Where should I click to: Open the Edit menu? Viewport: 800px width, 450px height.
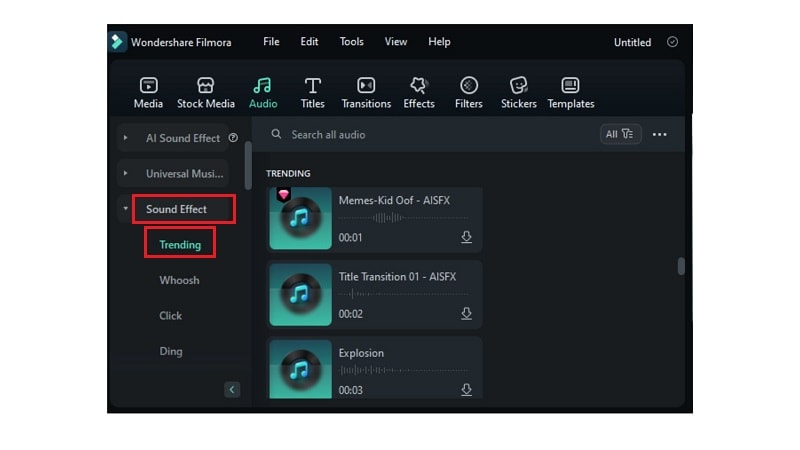tap(309, 42)
